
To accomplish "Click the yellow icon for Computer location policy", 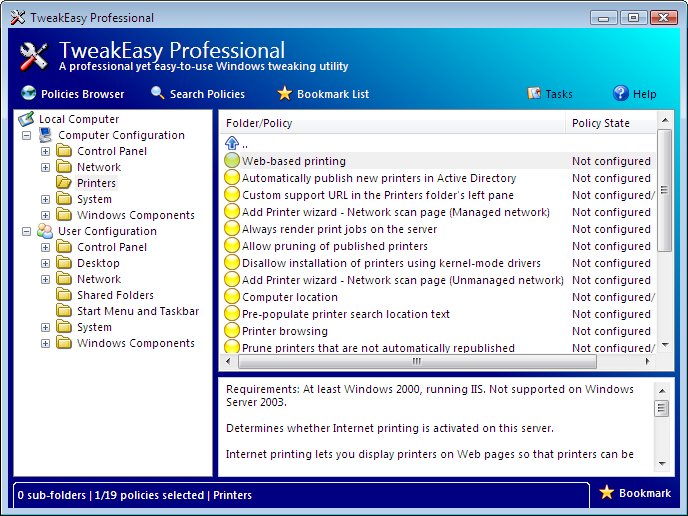I will pos(232,297).
